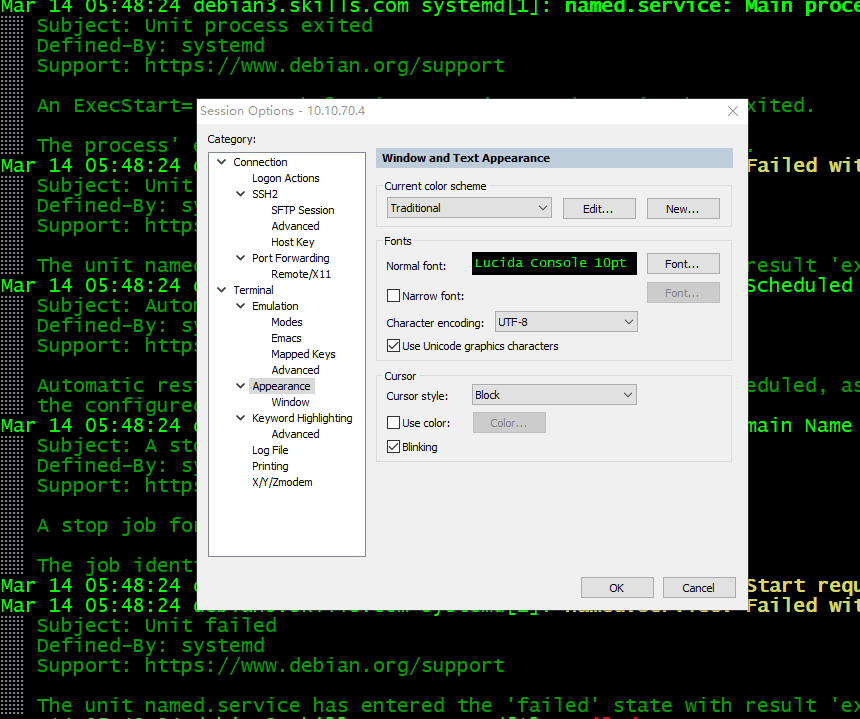Click the Lucida Console 10pt font preview
The image size is (860, 719).
click(554, 263)
